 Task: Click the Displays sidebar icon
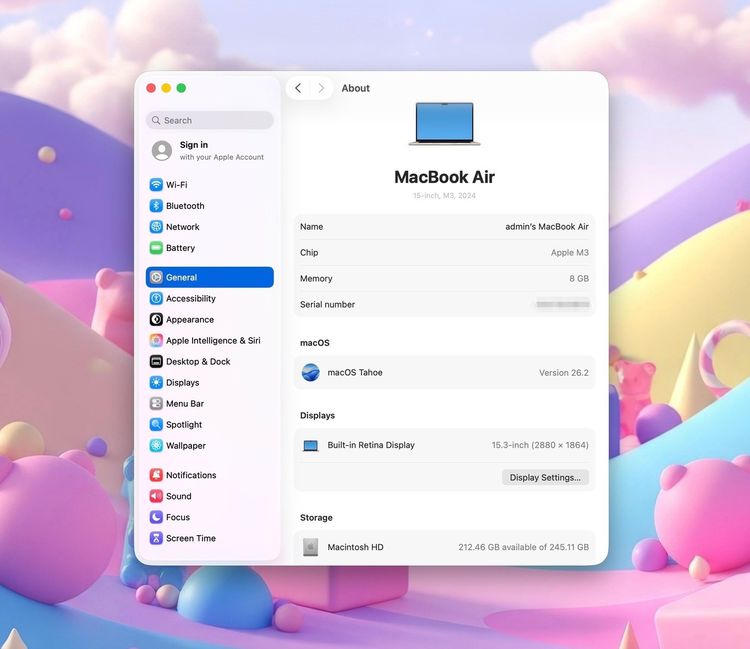pyautogui.click(x=156, y=383)
